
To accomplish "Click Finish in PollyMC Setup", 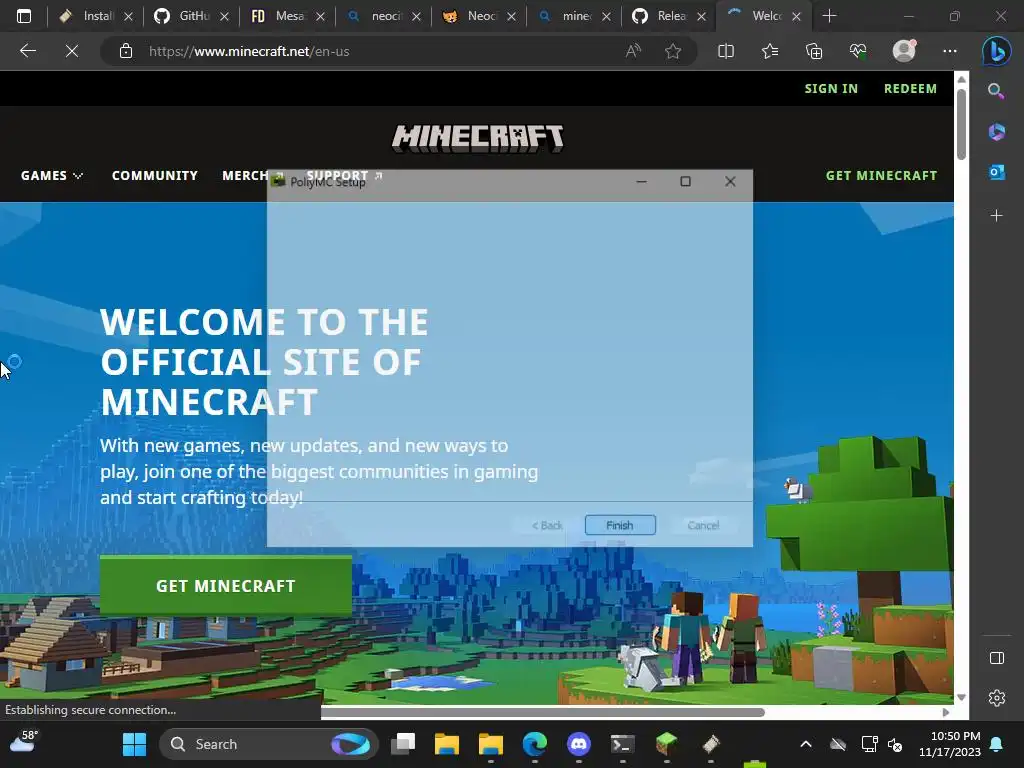I will (x=620, y=525).
